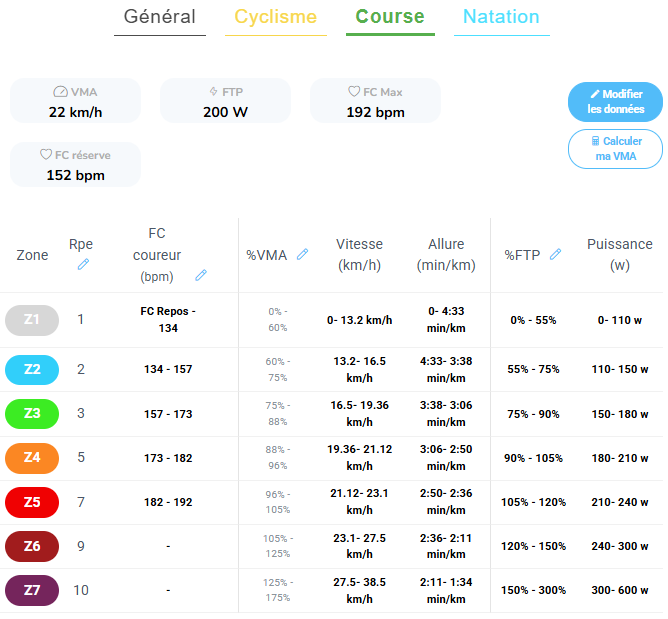This screenshot has width=668, height=619.
Task: Click the '2:11- 1:34 min/km' pace cell
Action: click(446, 590)
